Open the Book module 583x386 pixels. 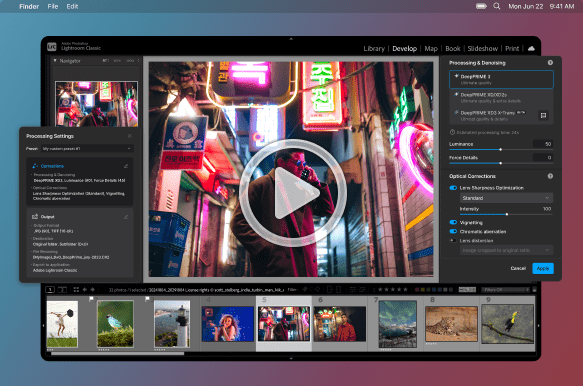452,49
